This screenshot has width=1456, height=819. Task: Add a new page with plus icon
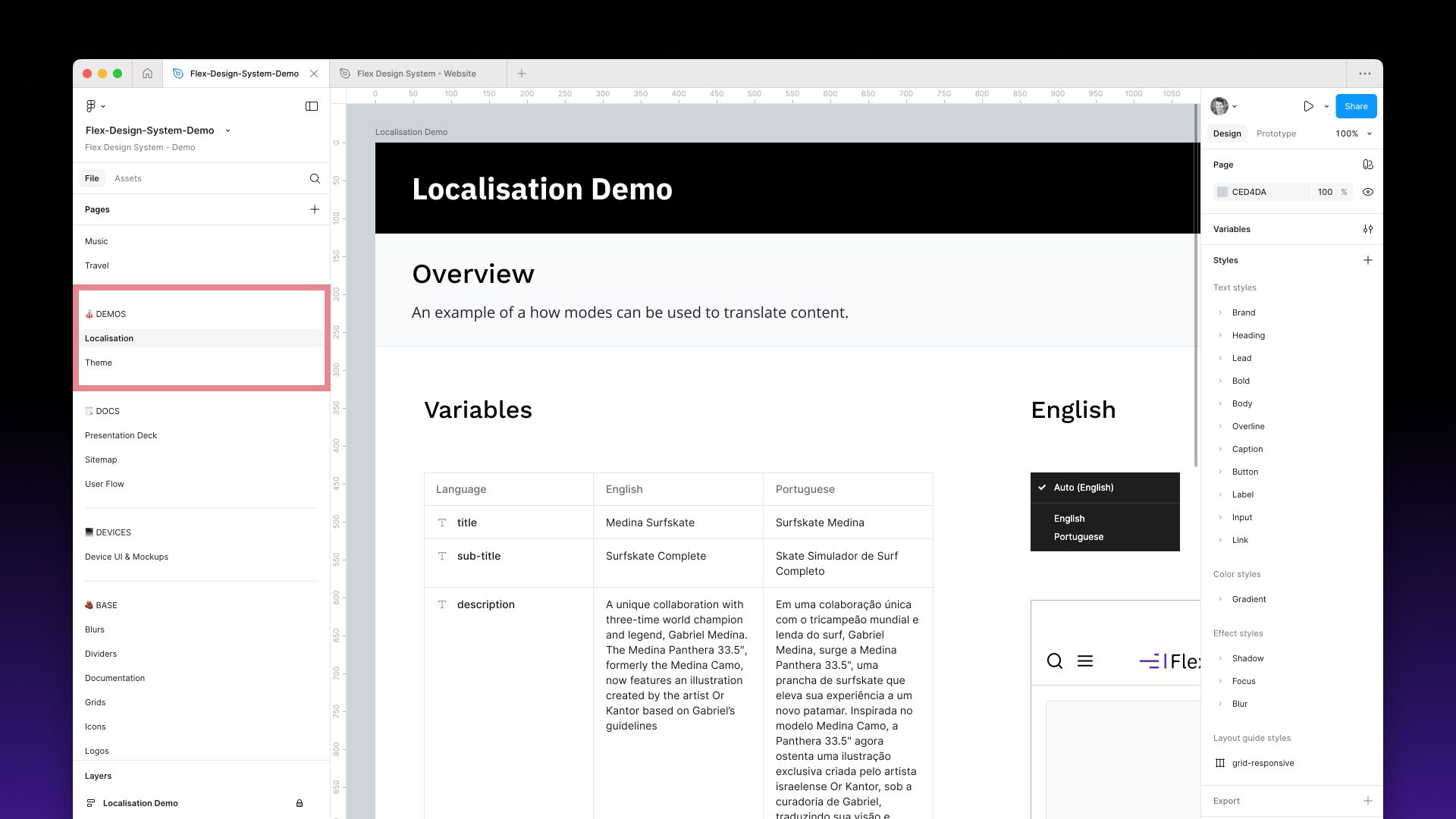click(315, 209)
